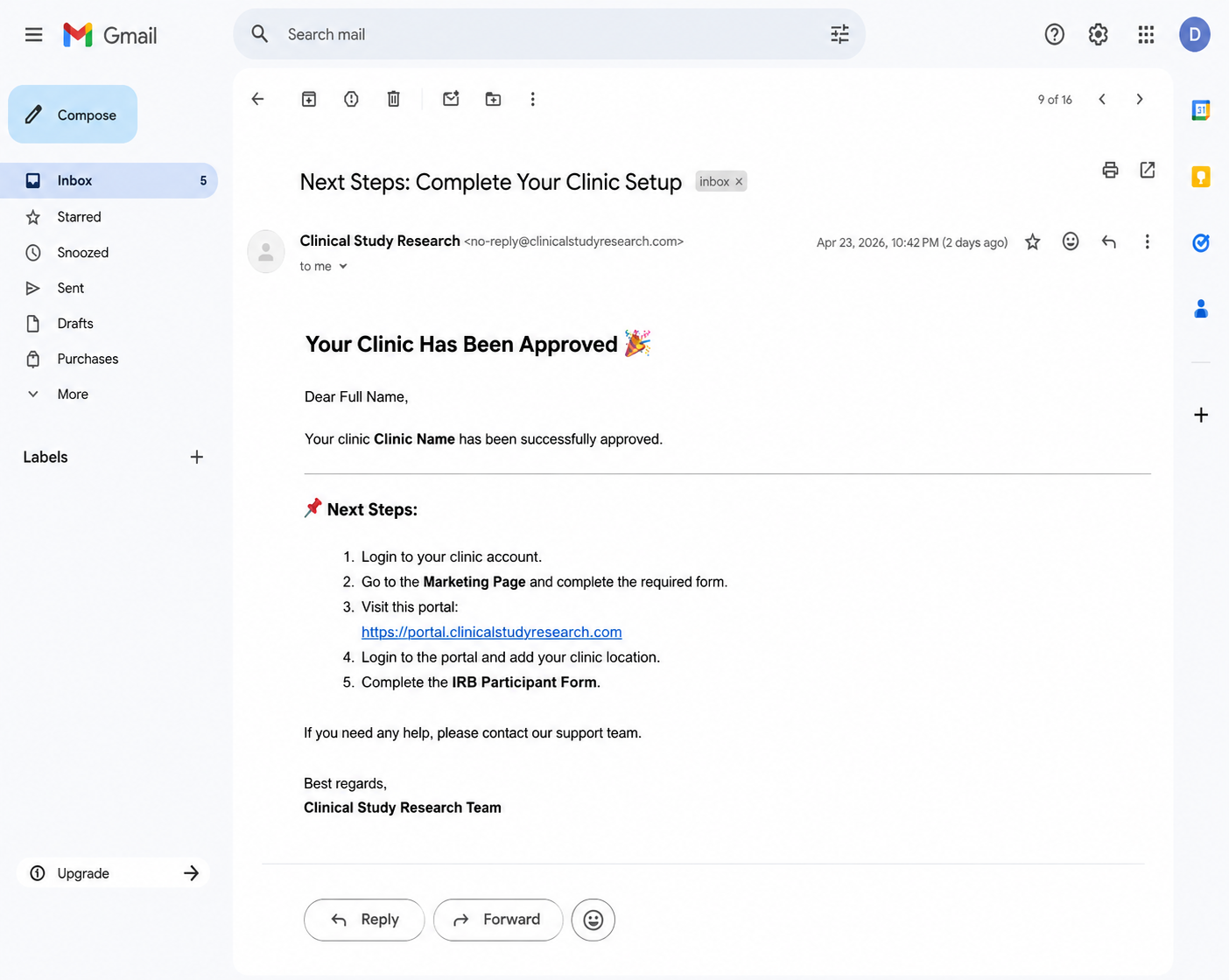Mark the email as unread
Image resolution: width=1229 pixels, height=980 pixels.
click(x=451, y=99)
